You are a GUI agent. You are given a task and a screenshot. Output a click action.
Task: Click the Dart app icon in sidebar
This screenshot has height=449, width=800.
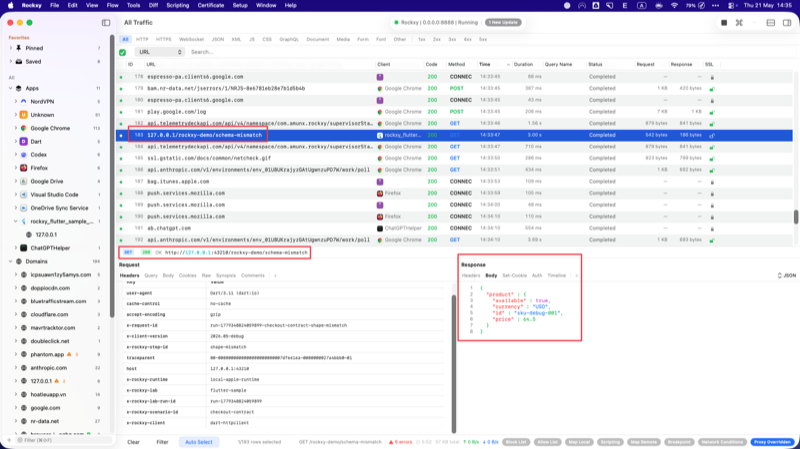pos(23,141)
